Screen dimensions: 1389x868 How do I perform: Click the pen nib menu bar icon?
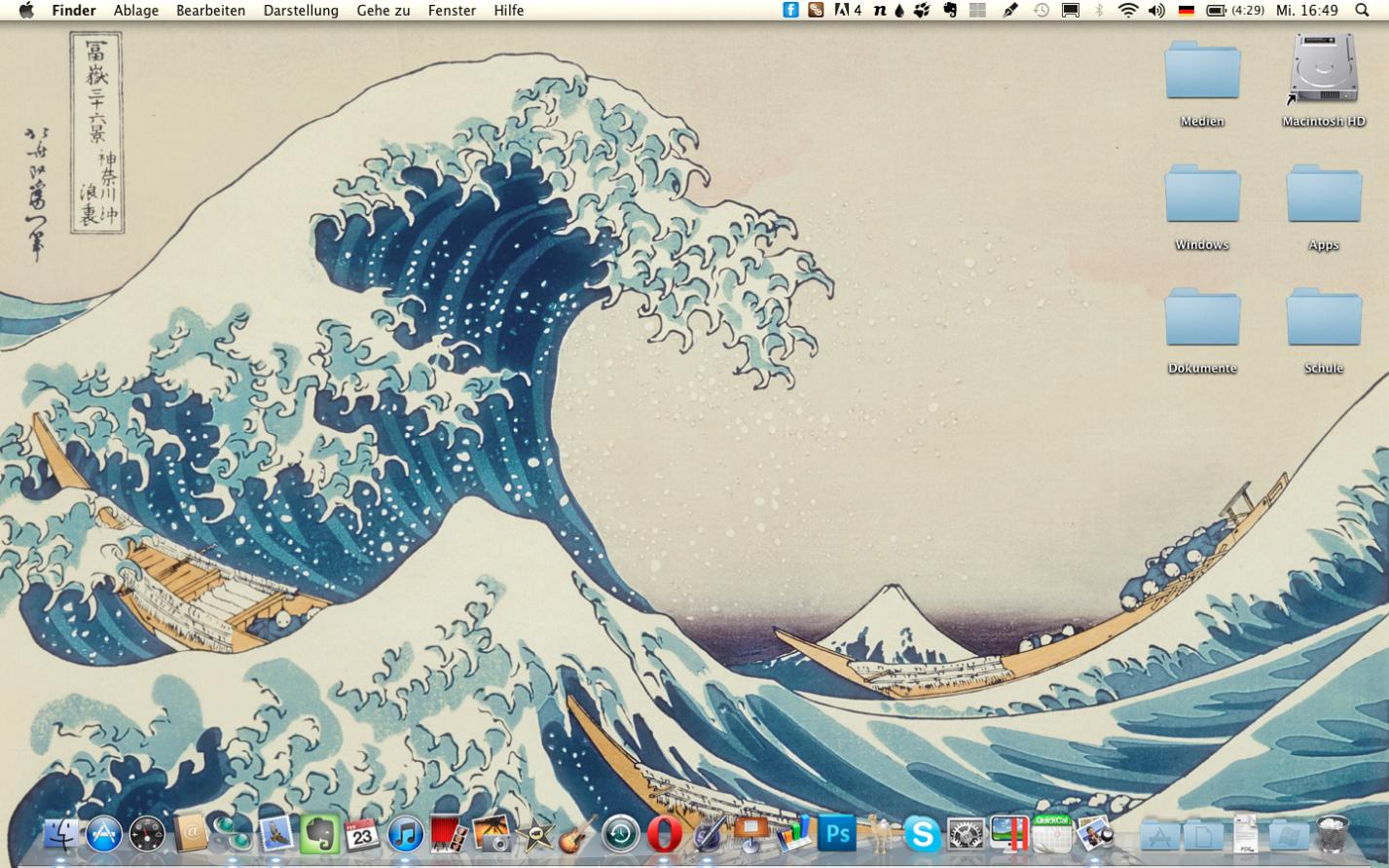(x=1010, y=10)
